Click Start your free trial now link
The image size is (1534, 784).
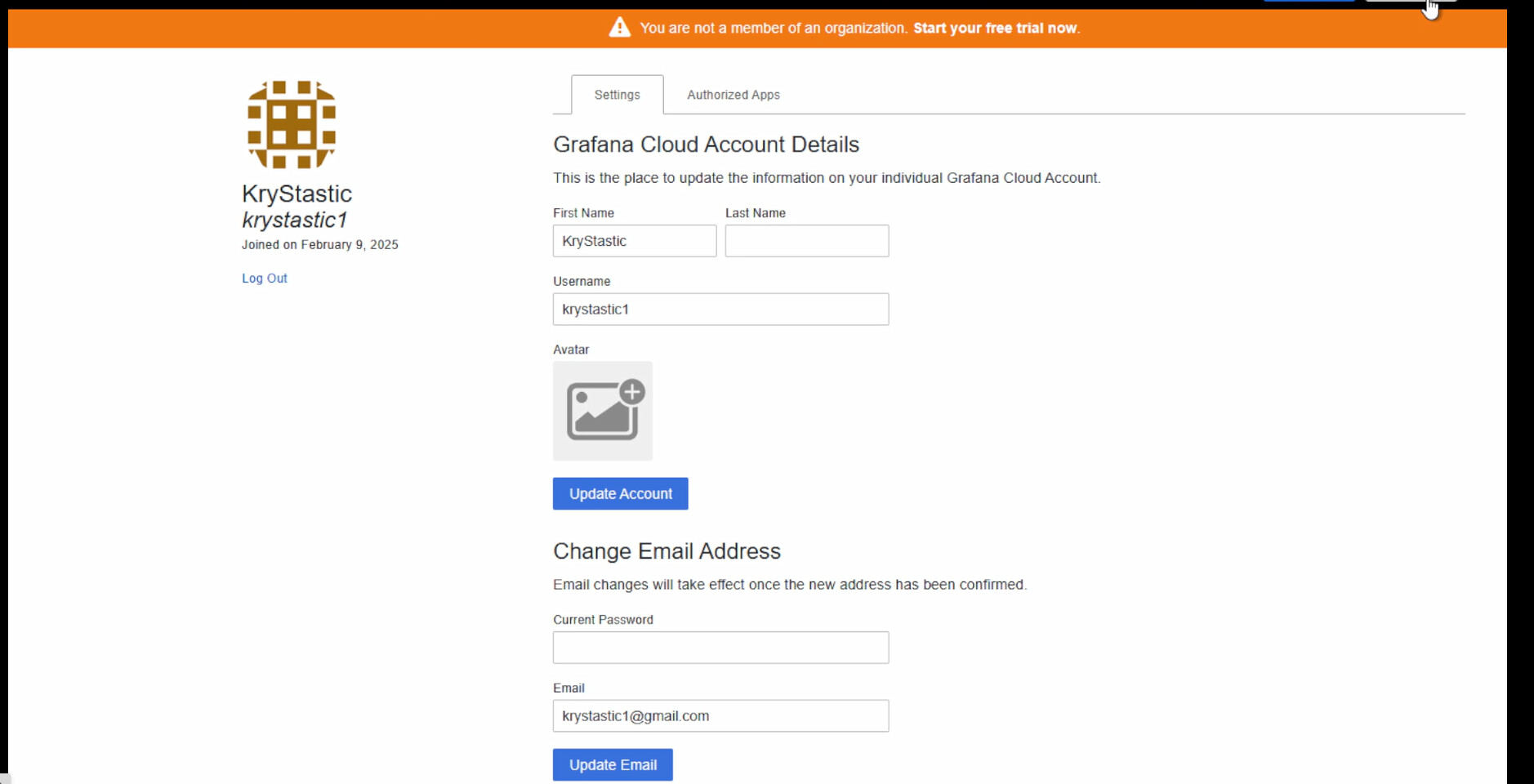click(996, 28)
